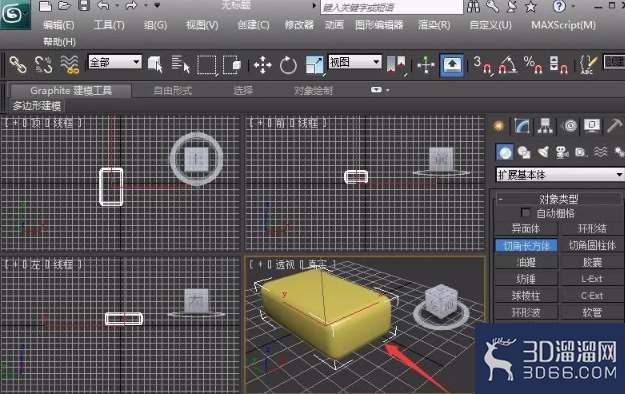Viewport: 625px width, 394px height.
Task: Toggle the 3D Snaps button
Action: [482, 65]
